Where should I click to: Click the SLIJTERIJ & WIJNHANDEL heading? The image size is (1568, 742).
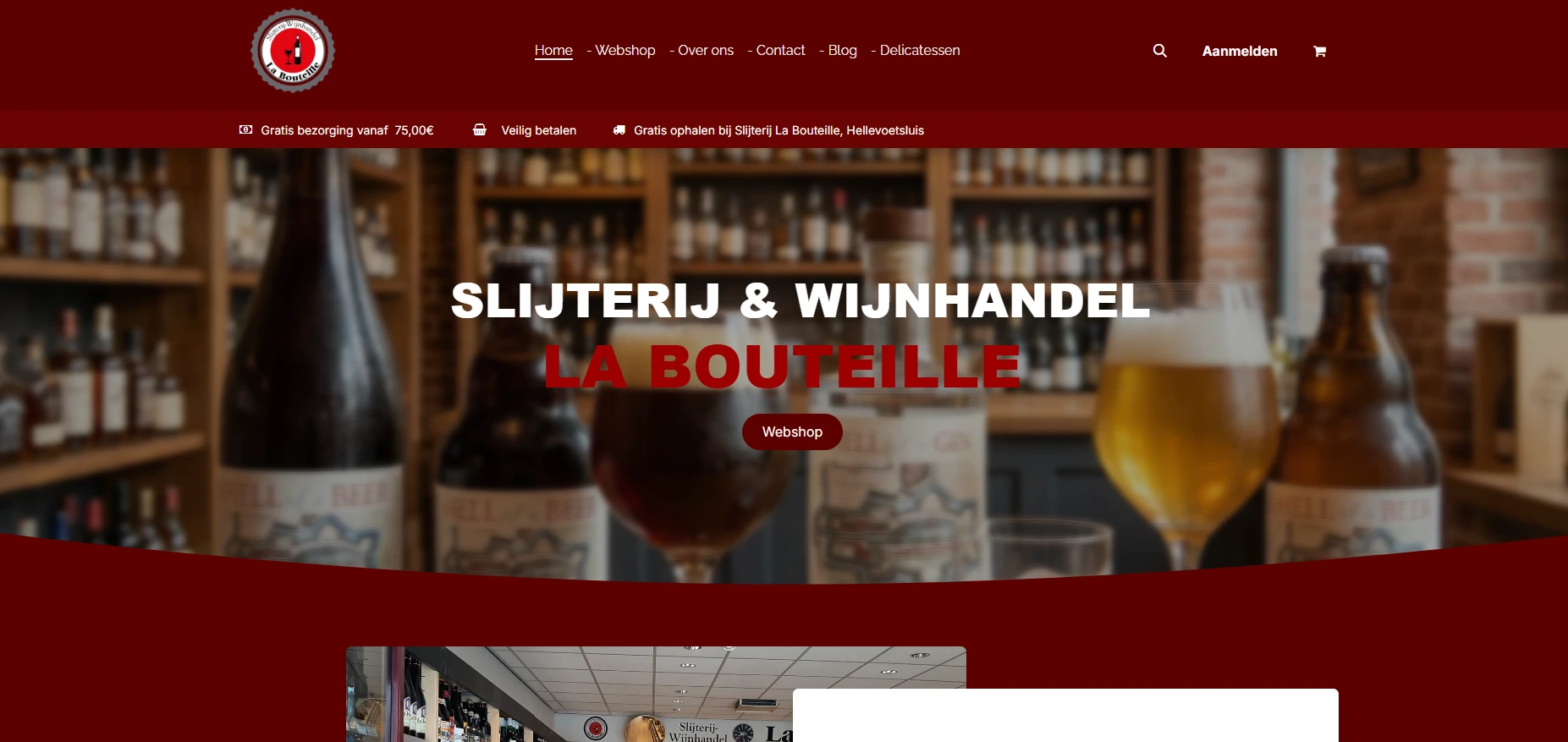801,300
